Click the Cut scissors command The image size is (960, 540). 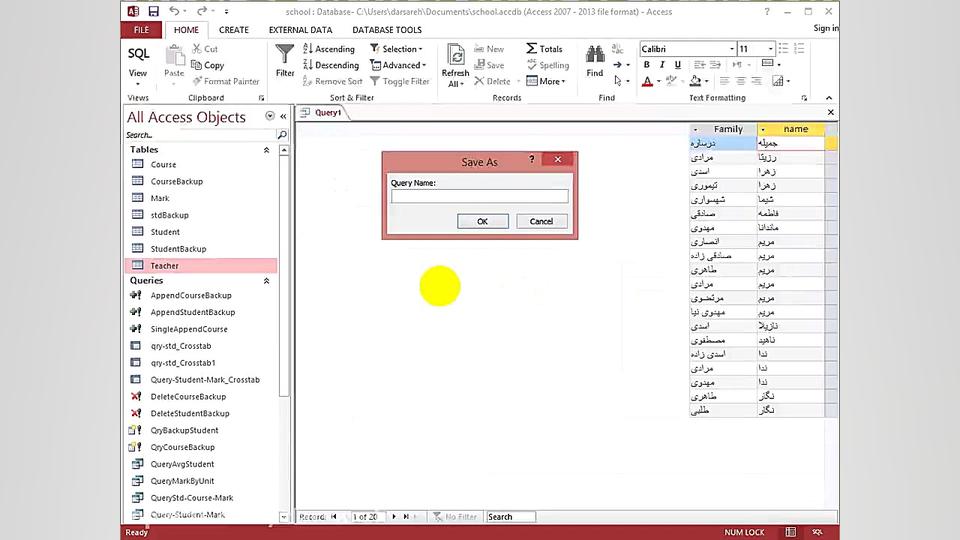(204, 48)
